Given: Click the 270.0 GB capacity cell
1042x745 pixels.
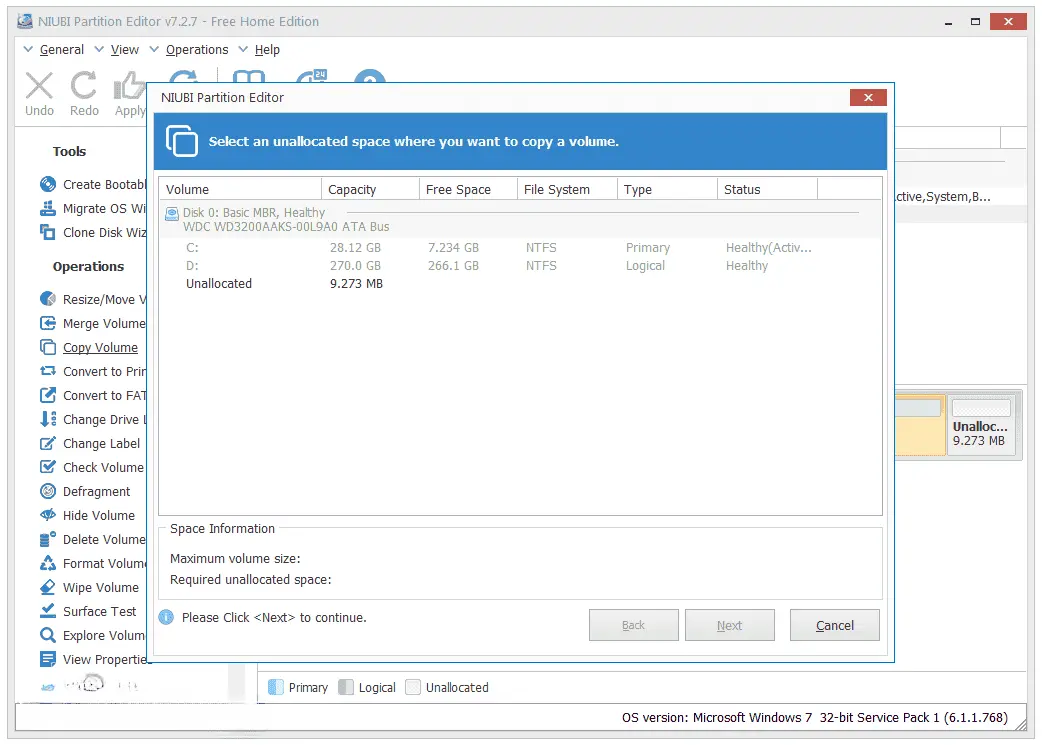Looking at the screenshot, I should click(356, 266).
